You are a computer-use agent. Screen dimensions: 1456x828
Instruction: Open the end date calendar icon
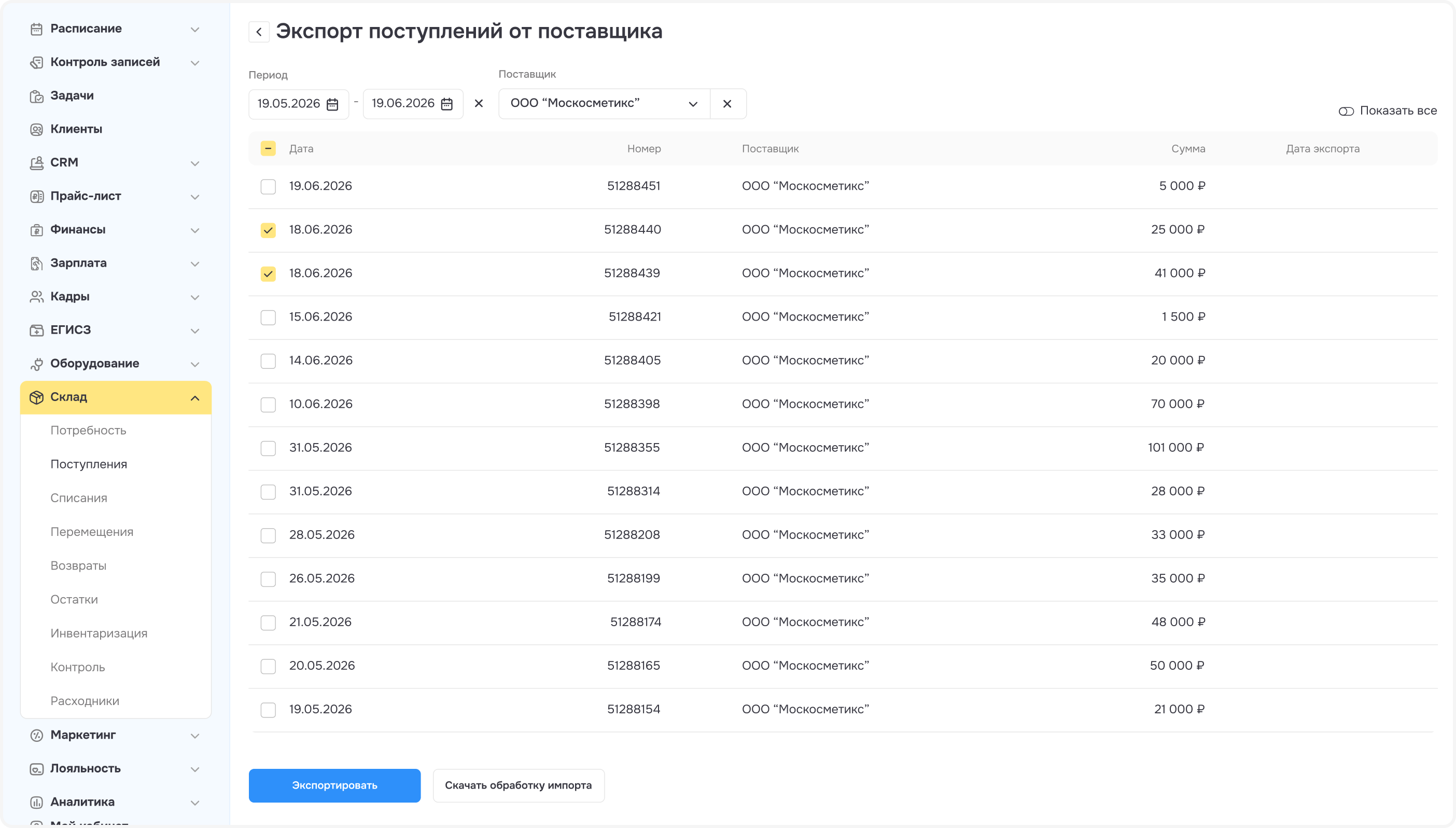pyautogui.click(x=447, y=104)
